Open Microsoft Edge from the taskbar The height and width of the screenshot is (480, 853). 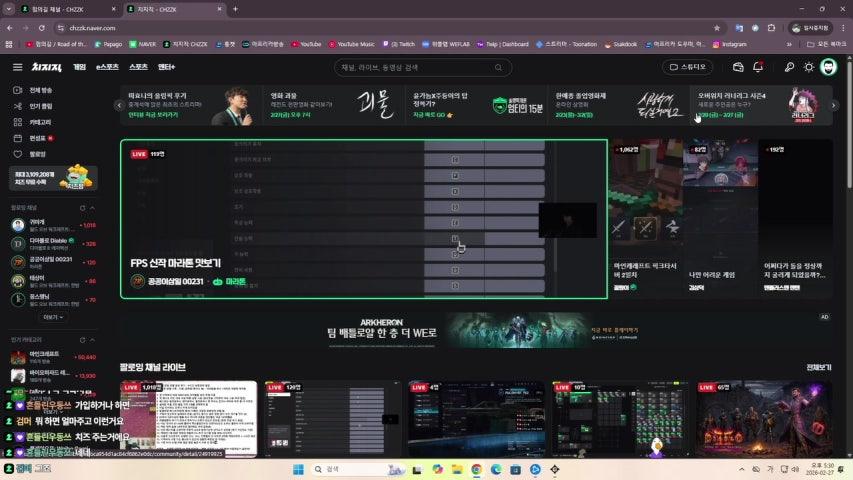(x=496, y=469)
